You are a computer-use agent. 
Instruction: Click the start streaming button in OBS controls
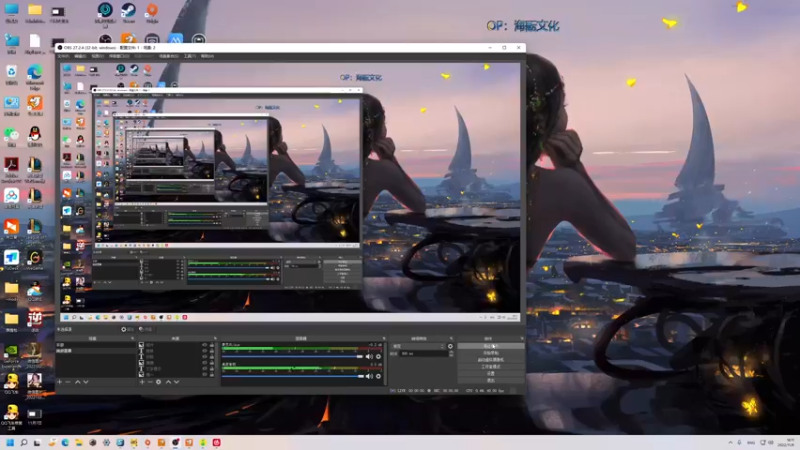click(x=491, y=346)
